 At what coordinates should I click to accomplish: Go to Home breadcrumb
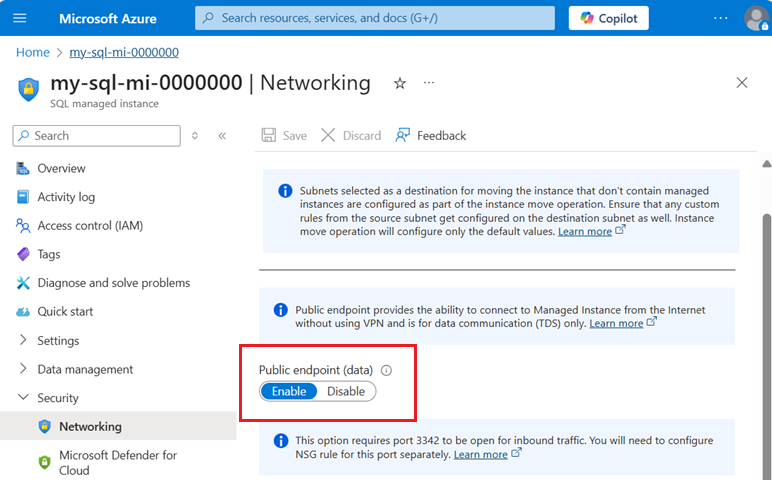[x=32, y=52]
